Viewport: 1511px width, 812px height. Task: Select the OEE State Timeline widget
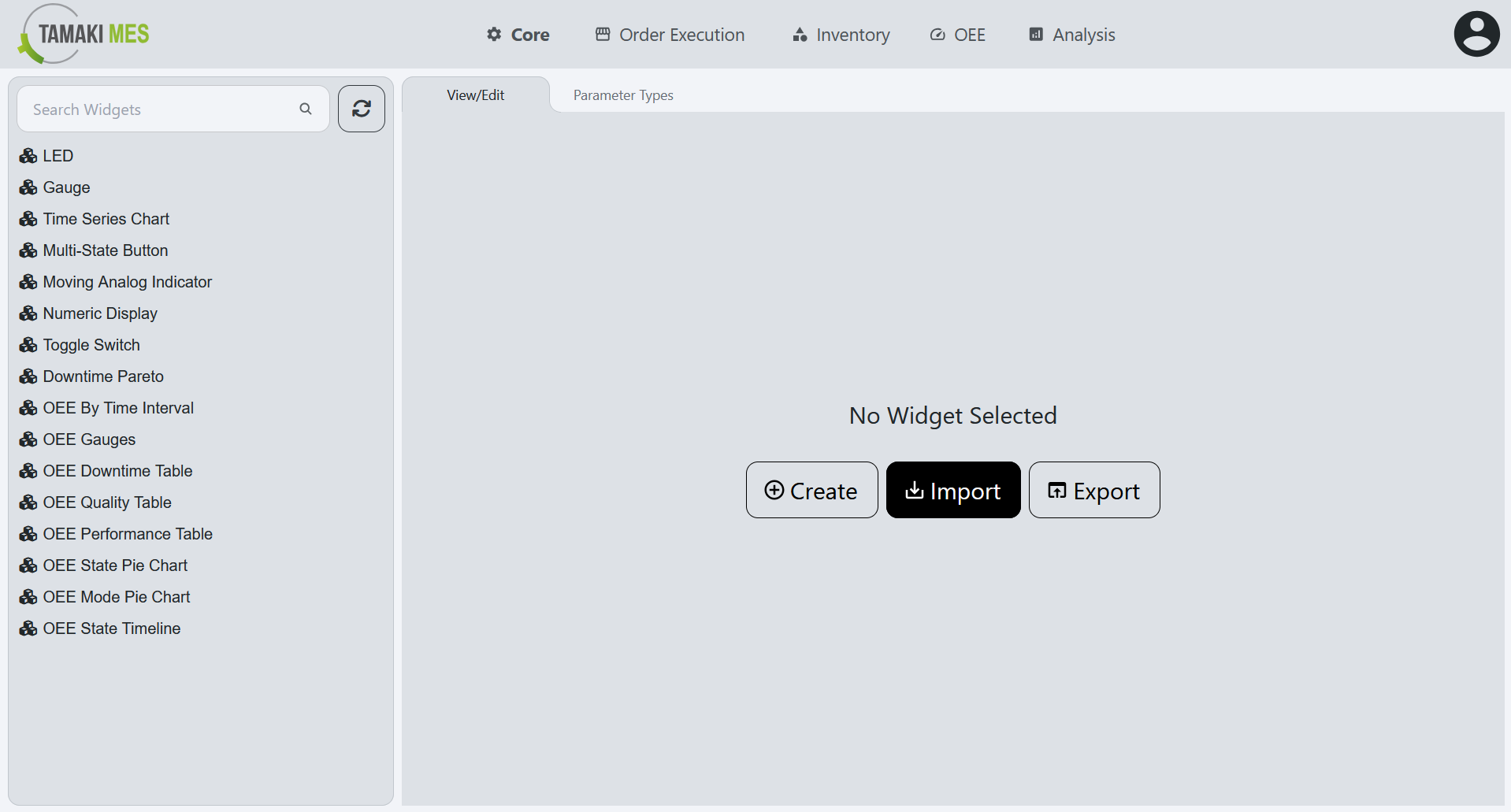pos(111,628)
